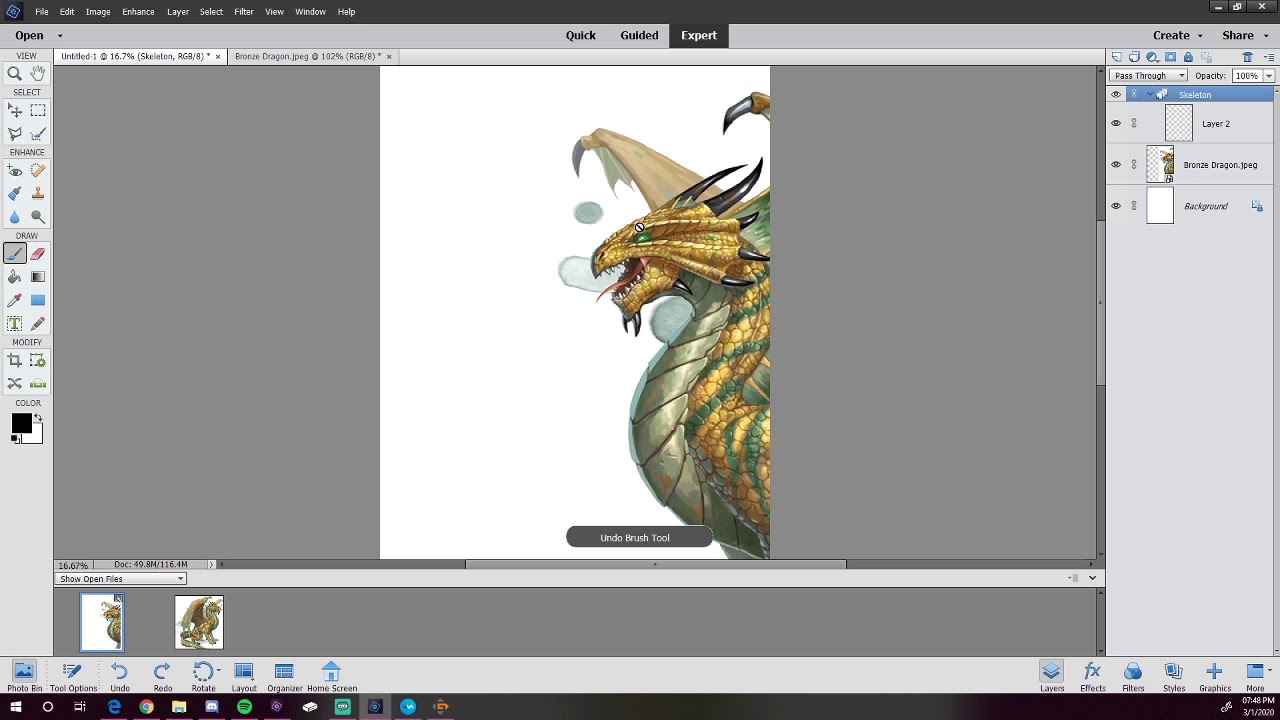Select the Rectangular Marquee tool
The image size is (1280, 720).
coord(38,111)
